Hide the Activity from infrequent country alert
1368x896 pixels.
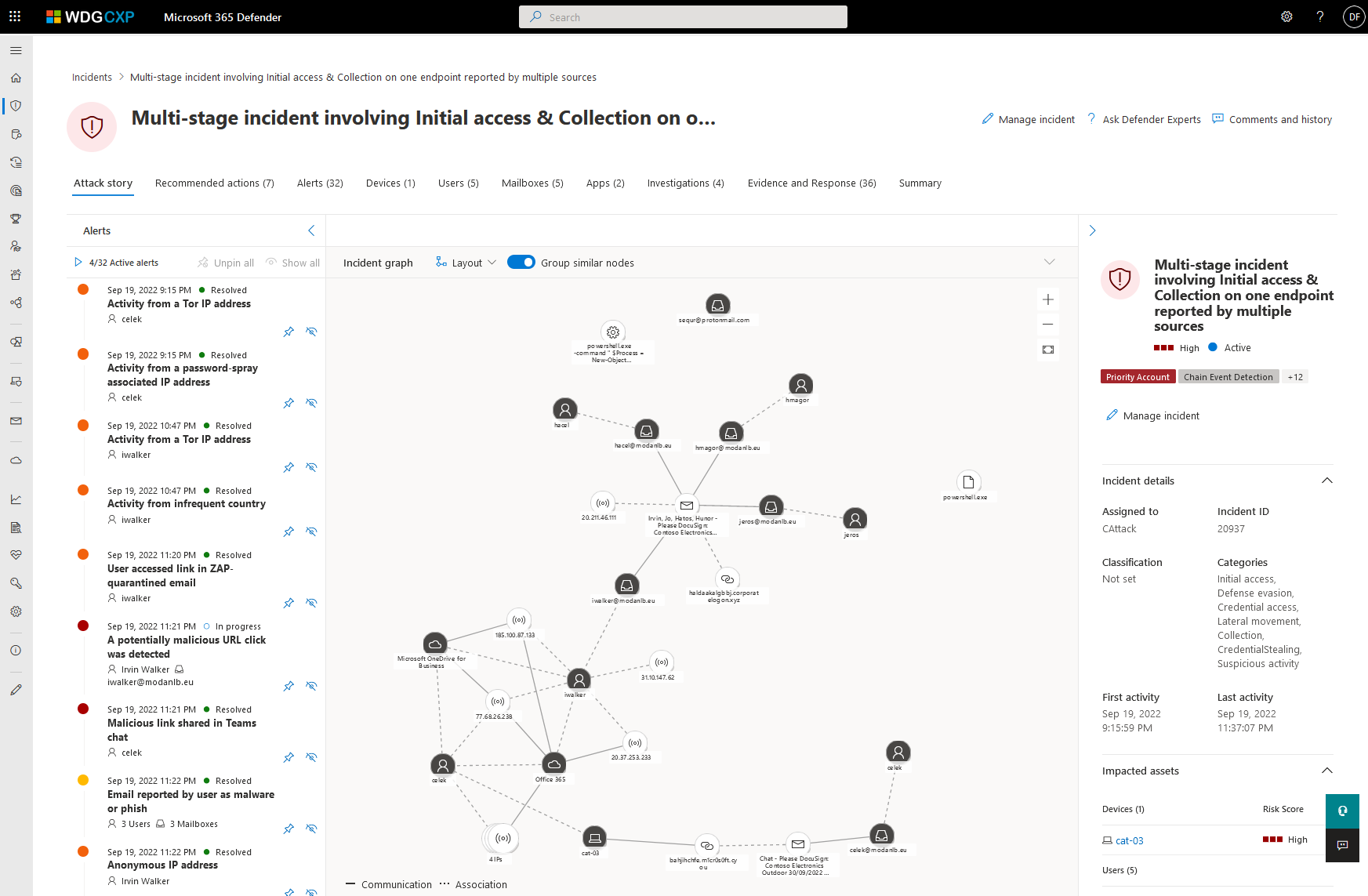311,531
